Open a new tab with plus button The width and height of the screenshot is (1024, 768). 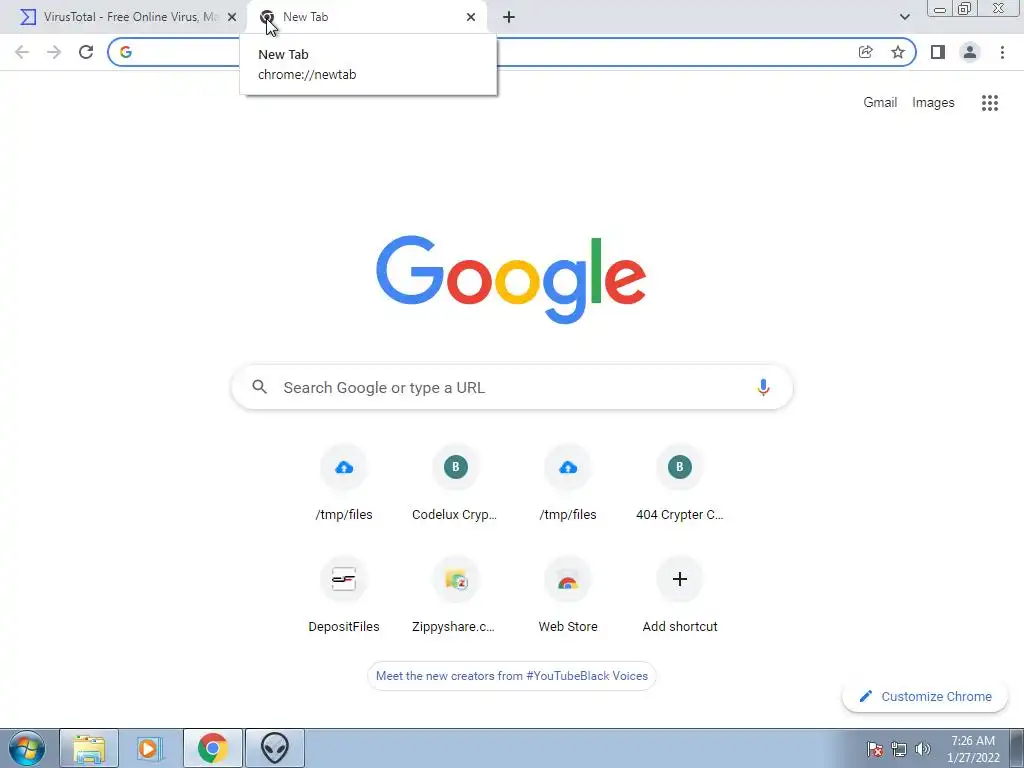coord(509,17)
